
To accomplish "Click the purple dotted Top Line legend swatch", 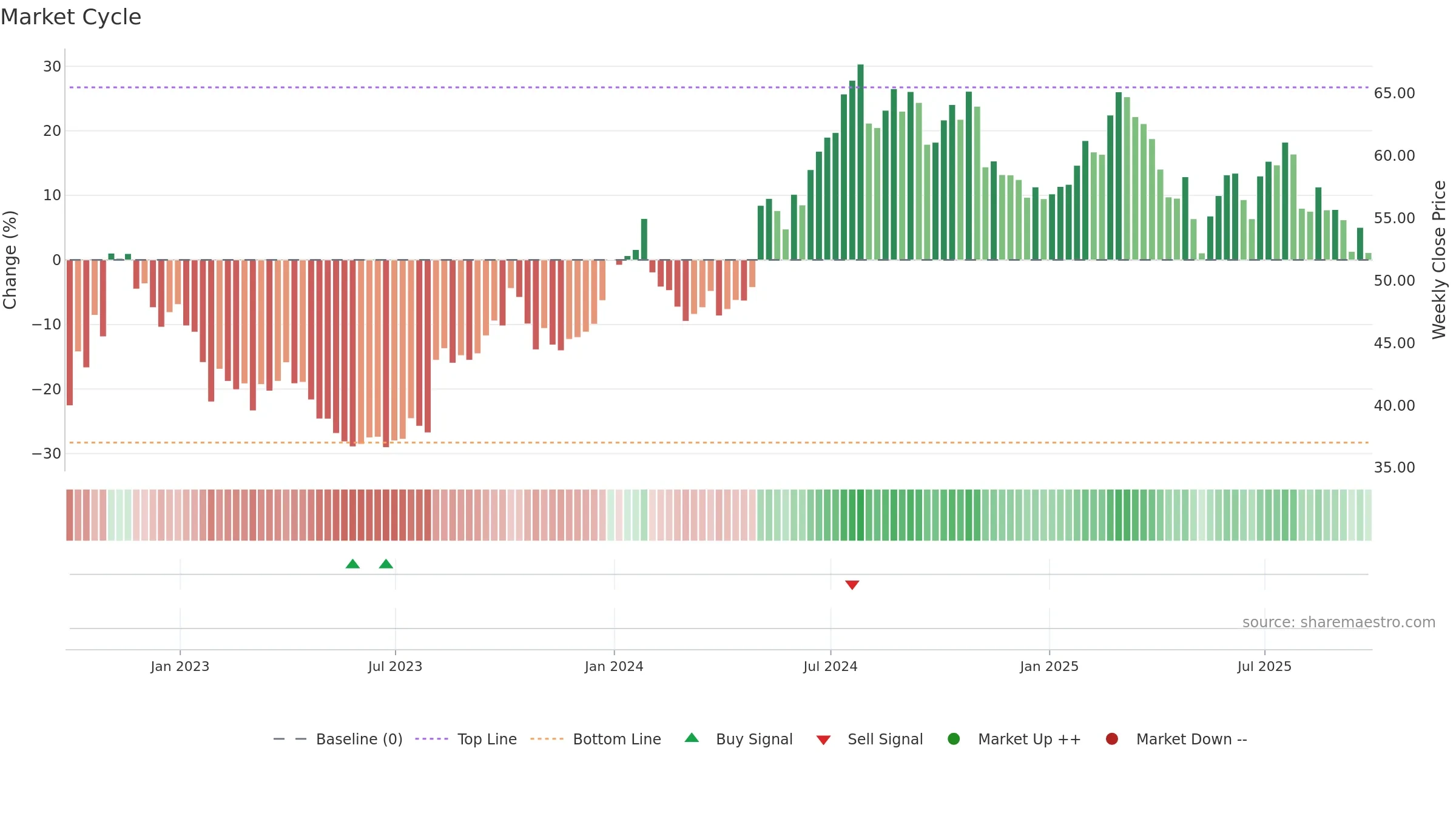I will 431,739.
